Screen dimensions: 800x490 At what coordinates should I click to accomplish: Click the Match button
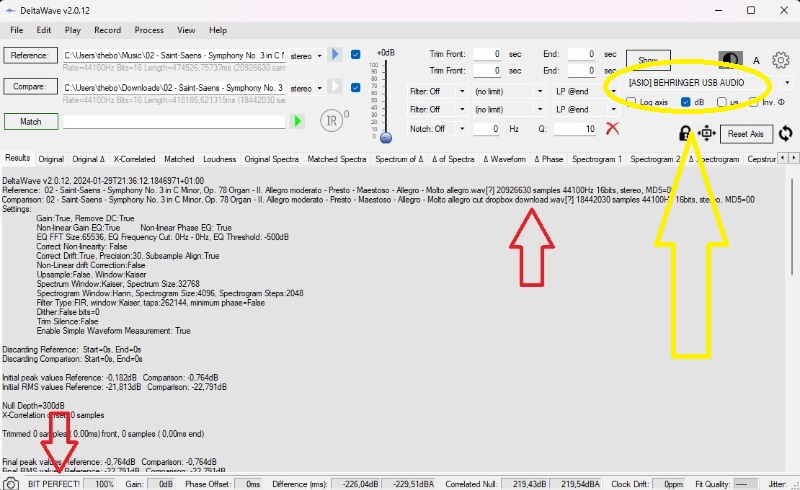pos(31,121)
